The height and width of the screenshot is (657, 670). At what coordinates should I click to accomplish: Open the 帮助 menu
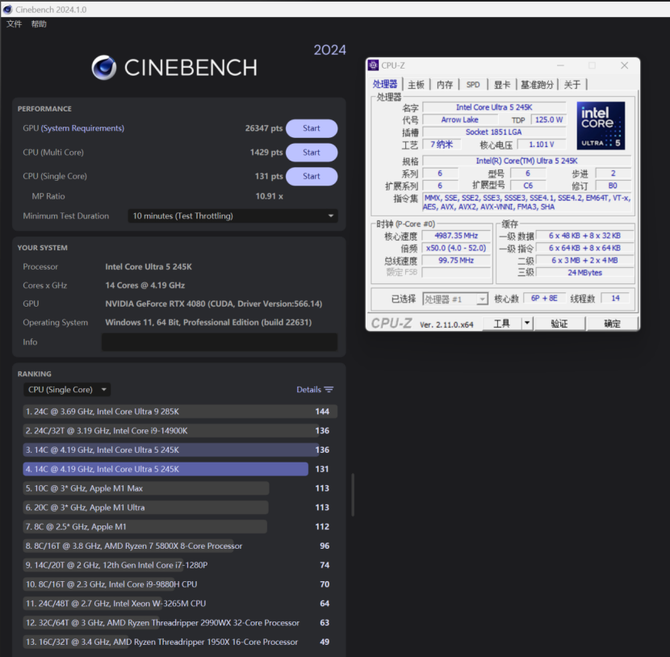38,24
